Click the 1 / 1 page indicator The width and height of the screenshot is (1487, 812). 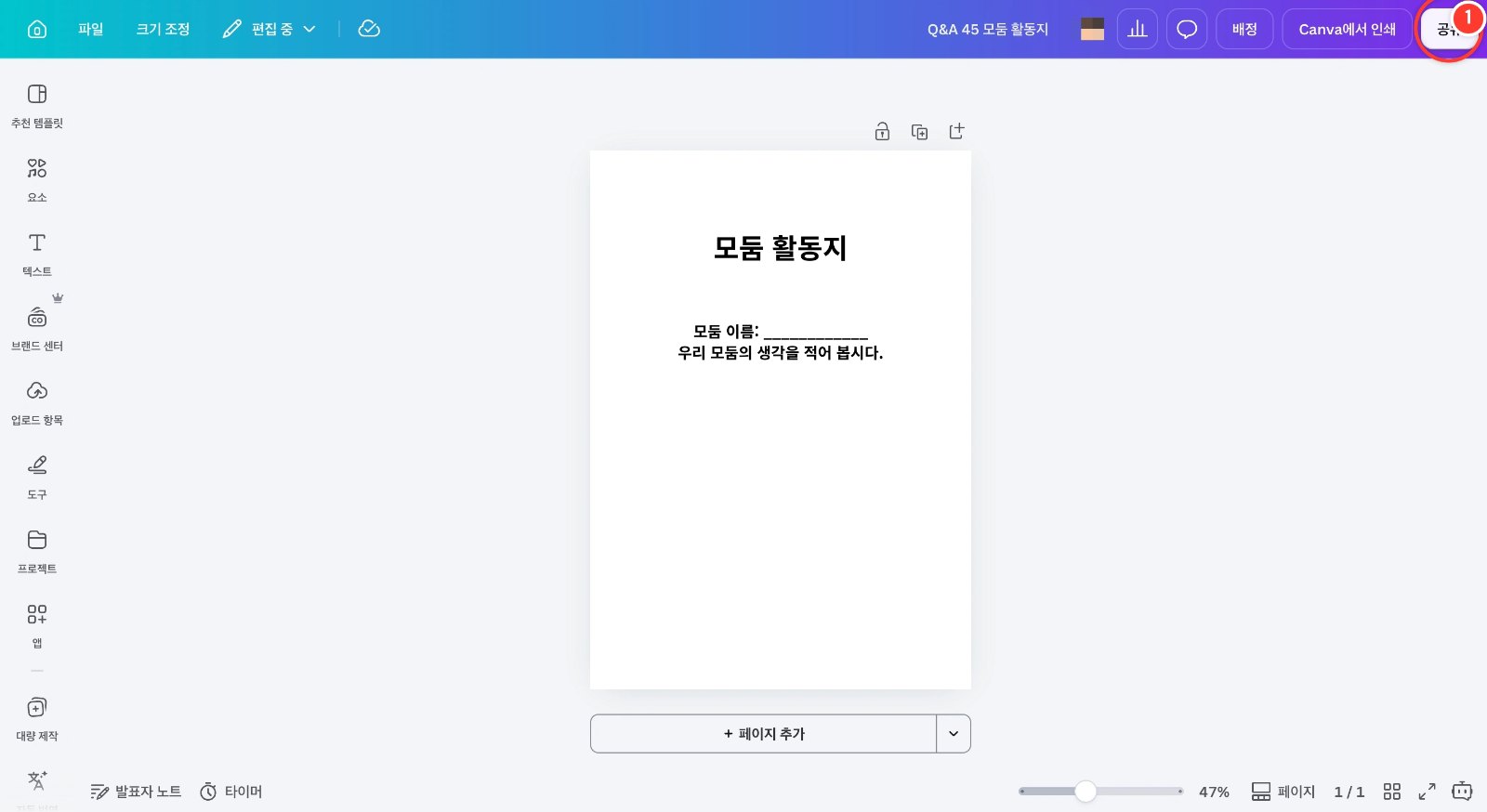(x=1349, y=792)
